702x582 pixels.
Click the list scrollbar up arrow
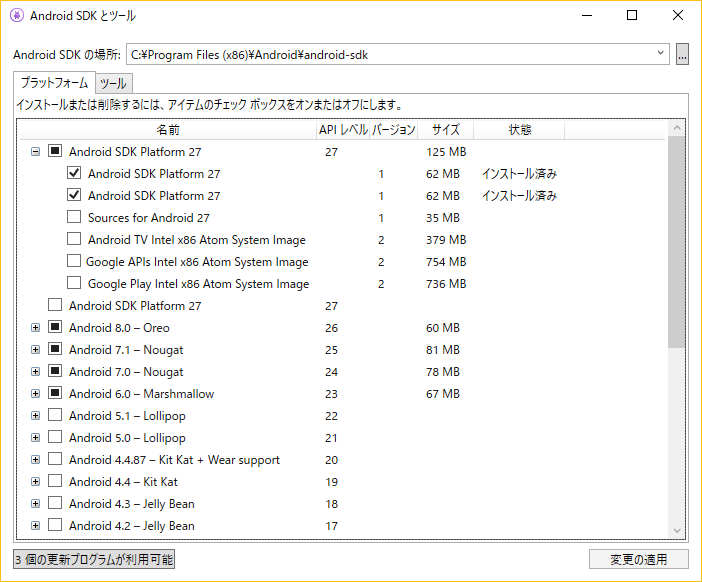tap(676, 128)
